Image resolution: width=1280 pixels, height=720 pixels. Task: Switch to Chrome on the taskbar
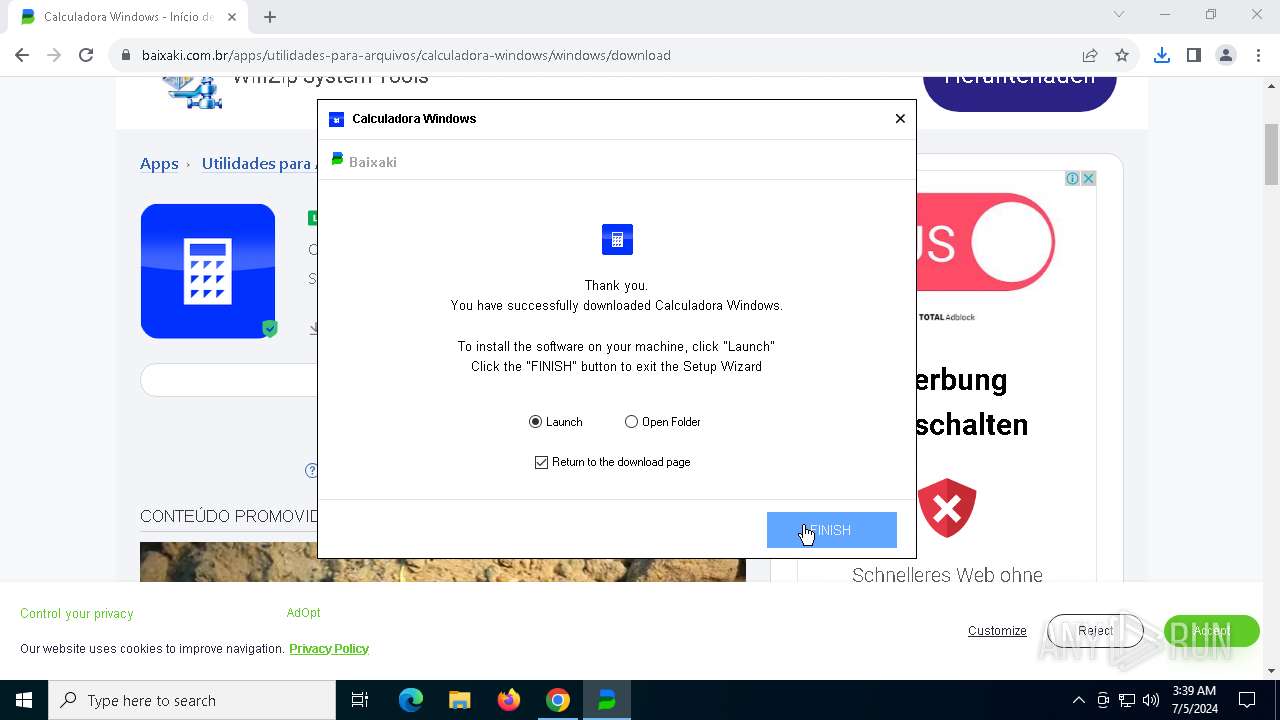coord(558,700)
